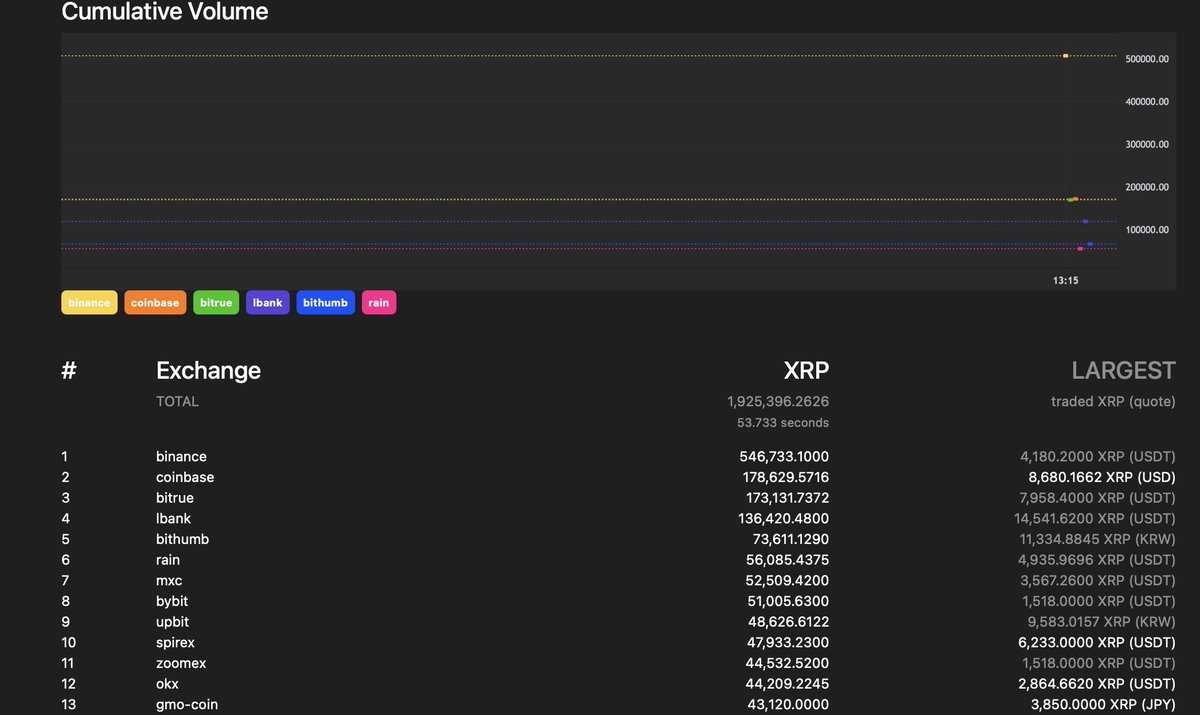
Task: Click the 400000.00 axis label
Action: [1147, 102]
